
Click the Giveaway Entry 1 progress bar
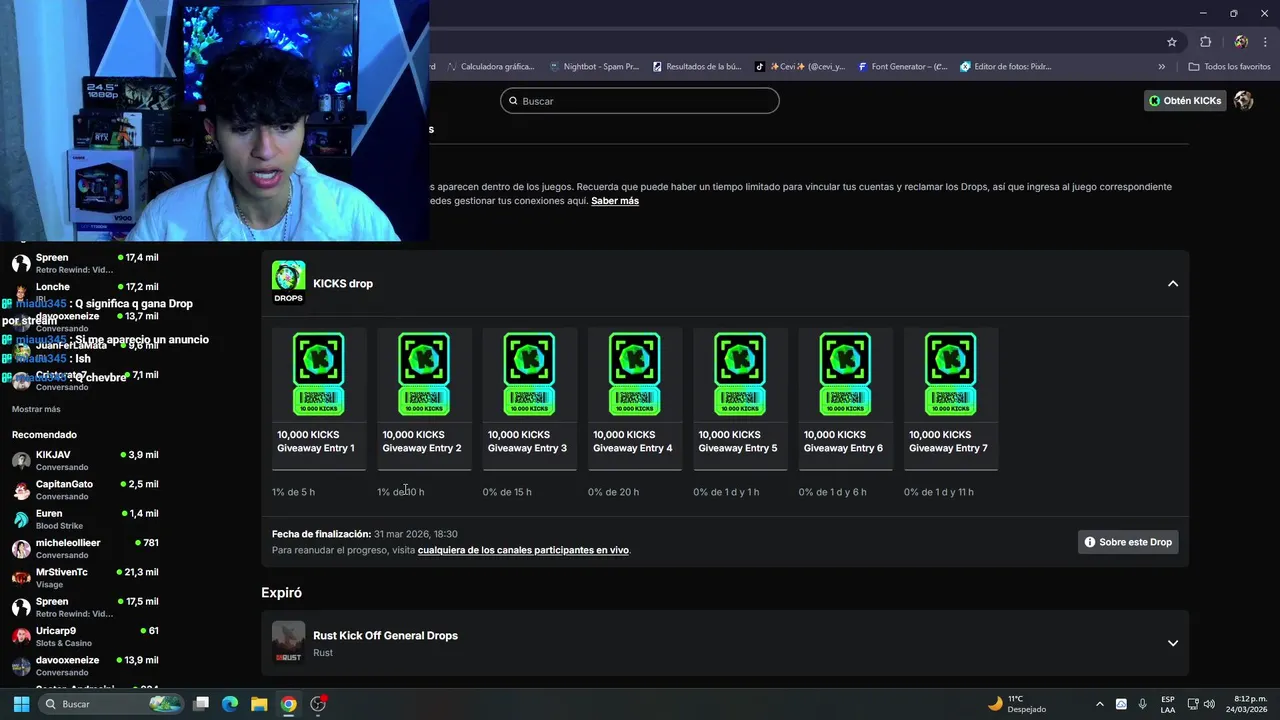coord(319,469)
